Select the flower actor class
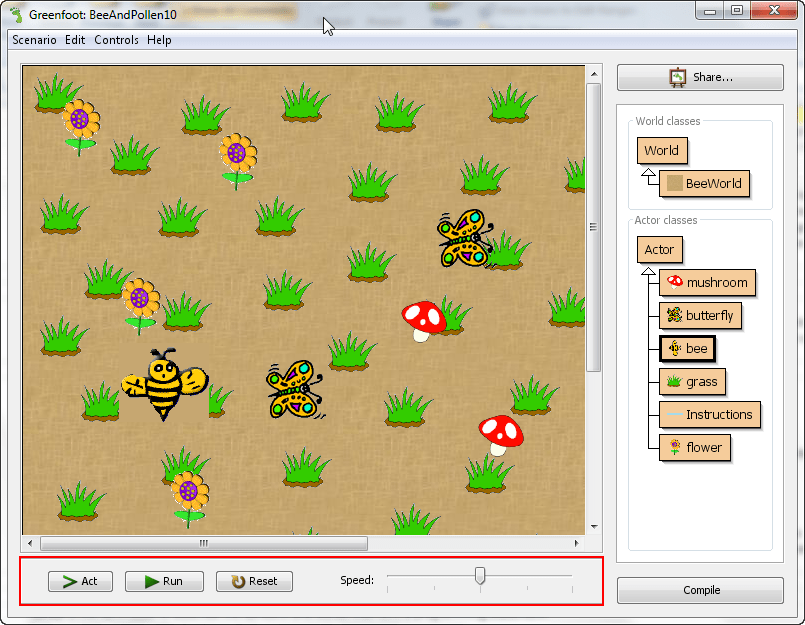Image resolution: width=805 pixels, height=625 pixels. pyautogui.click(x=695, y=447)
